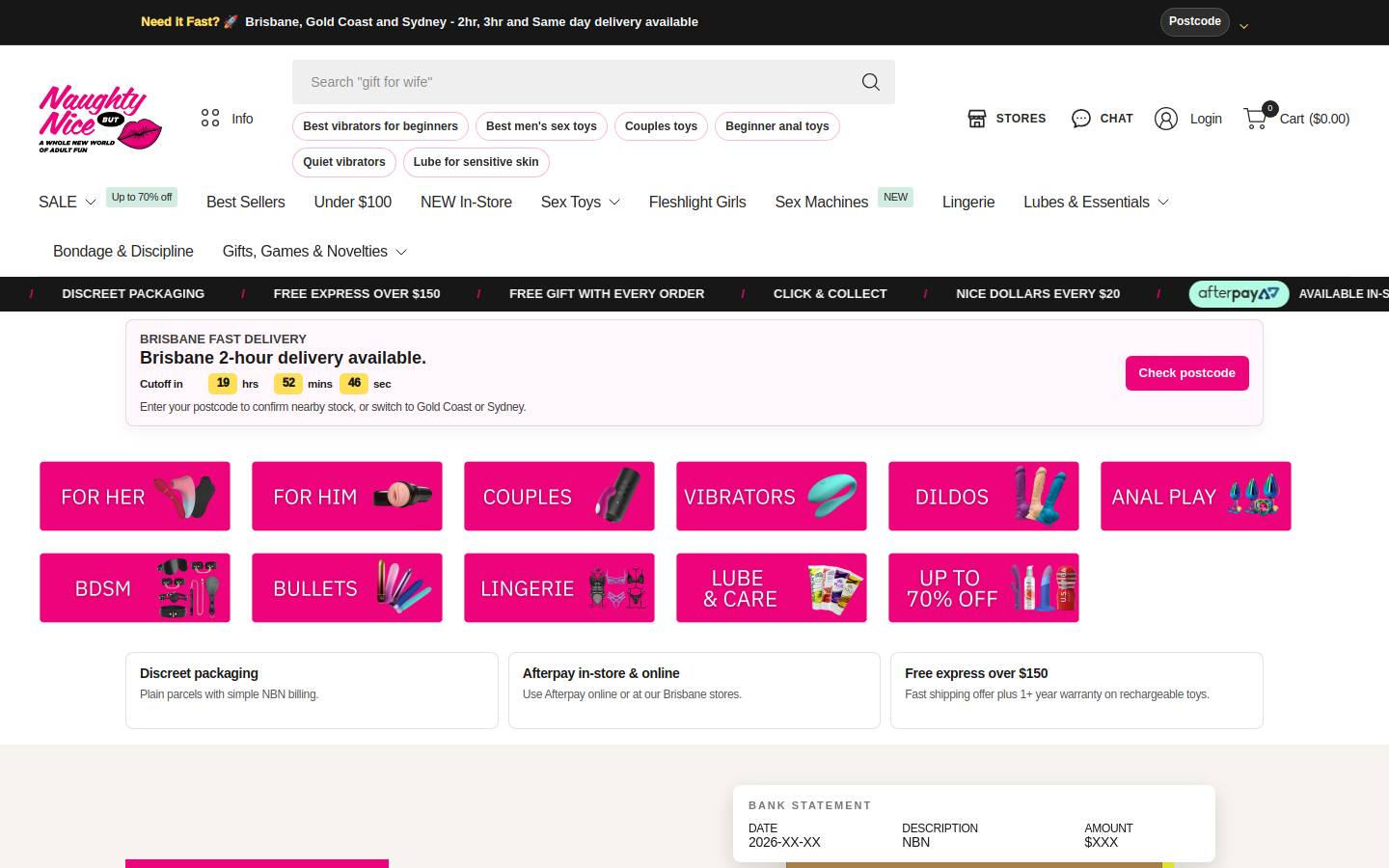This screenshot has height=868, width=1389.
Task: Click the CHAT link text
Action: [1116, 119]
